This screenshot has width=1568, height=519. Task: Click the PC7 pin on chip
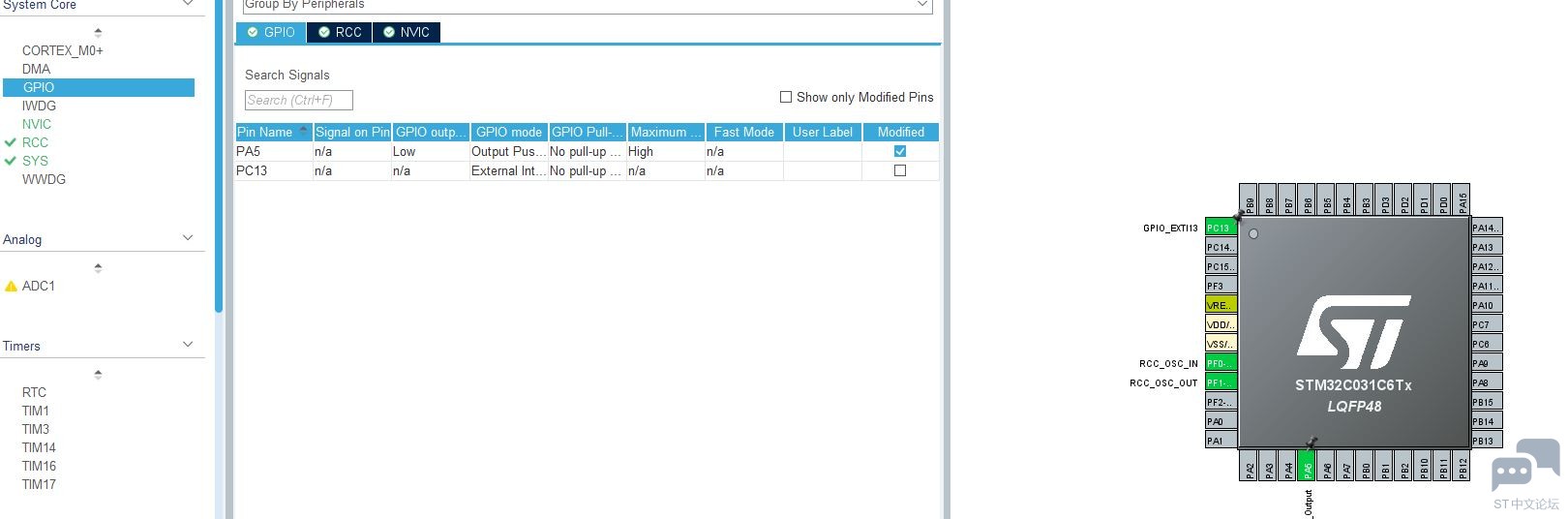point(1487,324)
